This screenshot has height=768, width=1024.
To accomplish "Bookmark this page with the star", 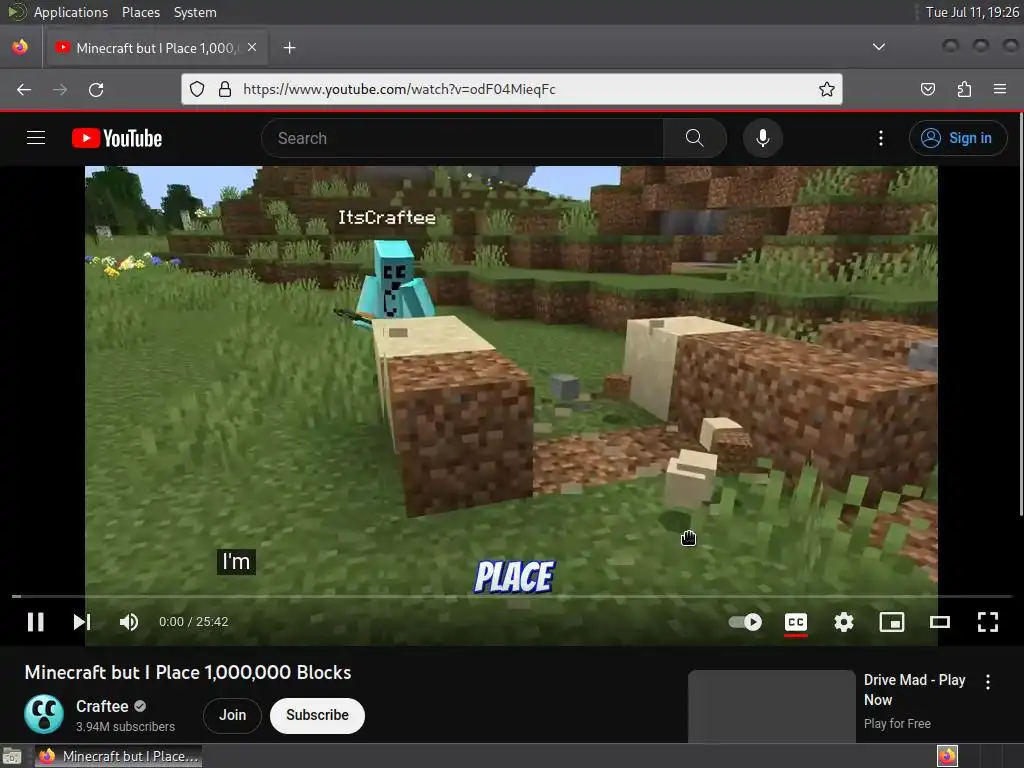I will tap(827, 89).
